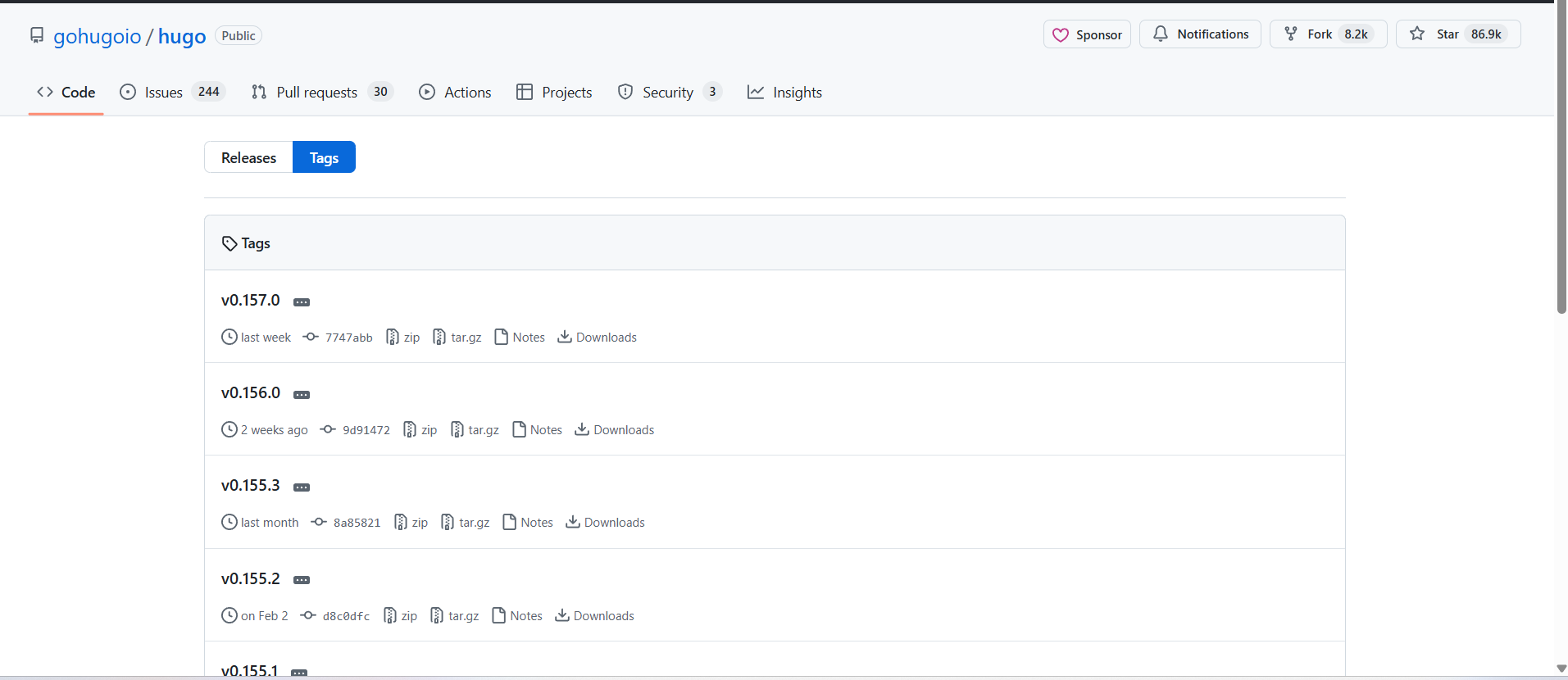Click the gohugoio owner link
Image resolution: width=1568 pixels, height=680 pixels.
pos(97,37)
